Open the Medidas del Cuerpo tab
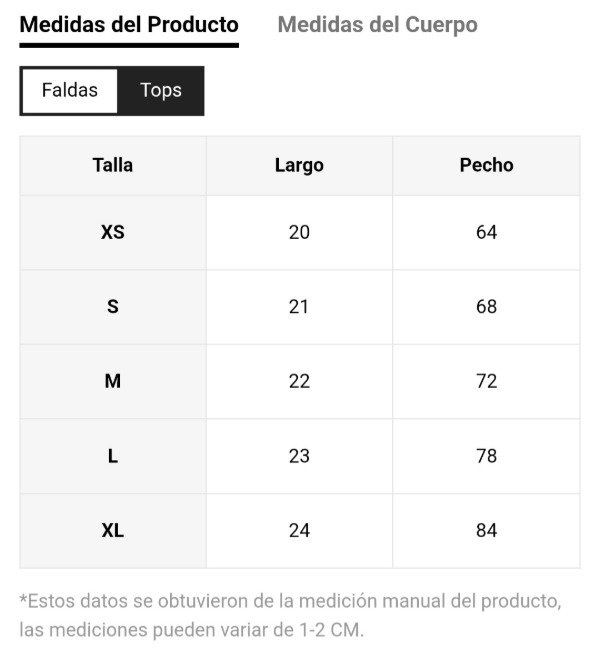Image resolution: width=600 pixels, height=662 pixels. pyautogui.click(x=377, y=25)
